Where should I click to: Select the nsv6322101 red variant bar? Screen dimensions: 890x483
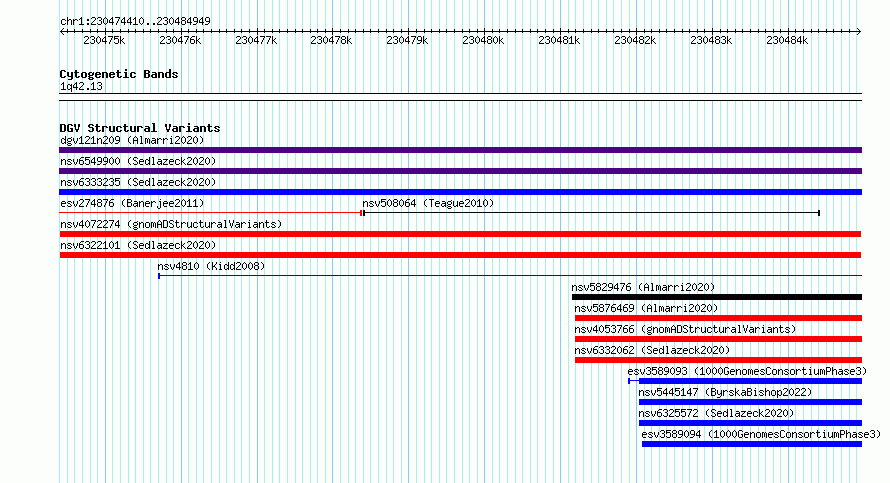coord(460,255)
